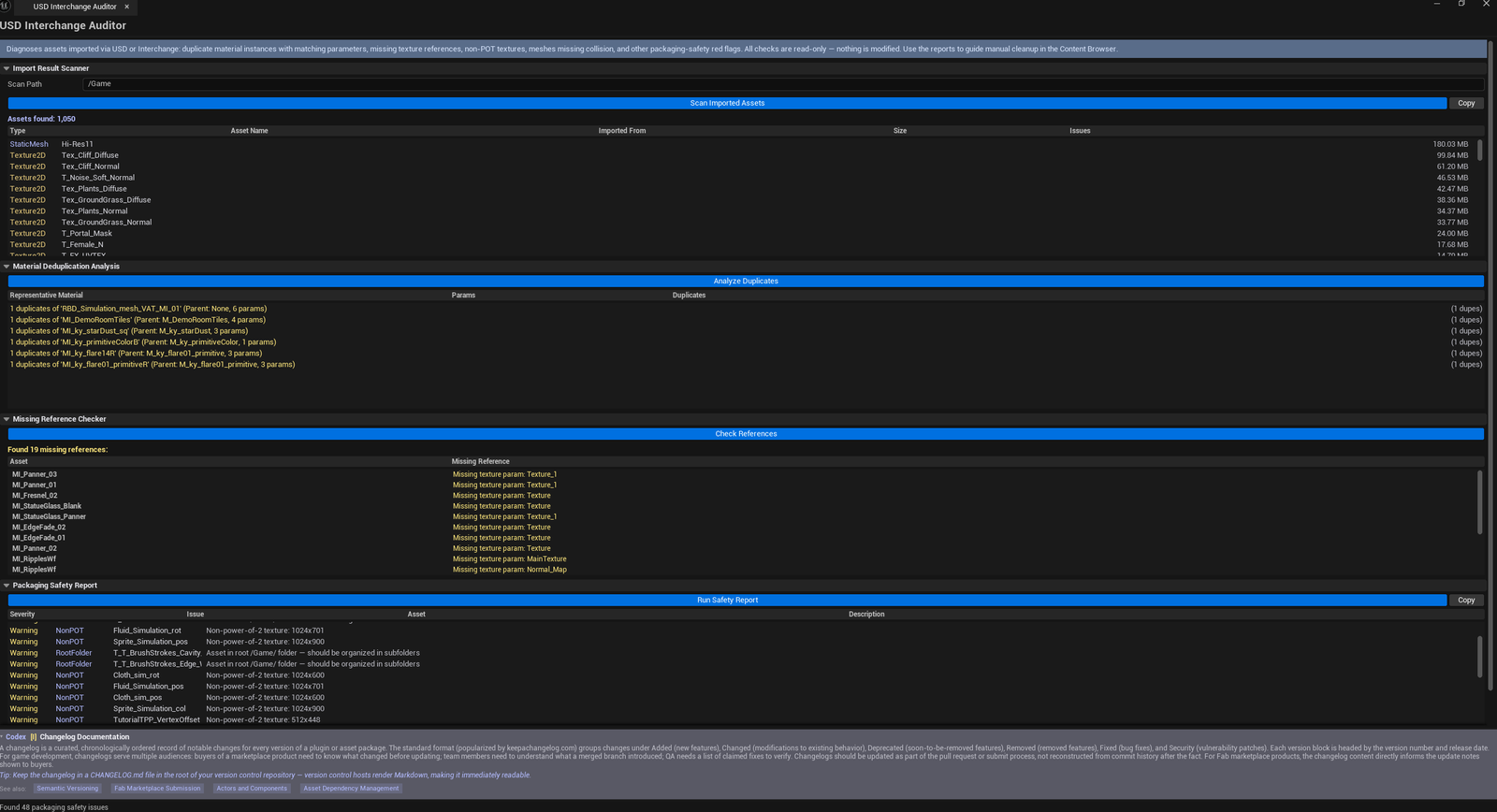Screen dimensions: 1497x812
Task: Select the T_Noise_Soft_Normal asset row
Action: [x=739, y=178]
